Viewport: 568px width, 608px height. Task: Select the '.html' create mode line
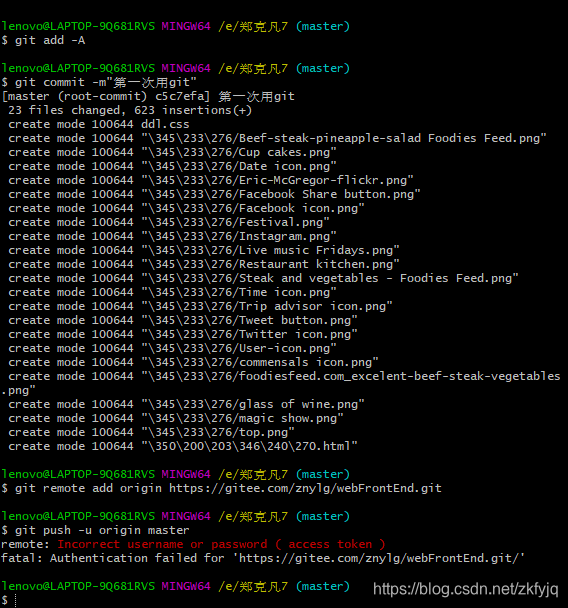[183, 445]
